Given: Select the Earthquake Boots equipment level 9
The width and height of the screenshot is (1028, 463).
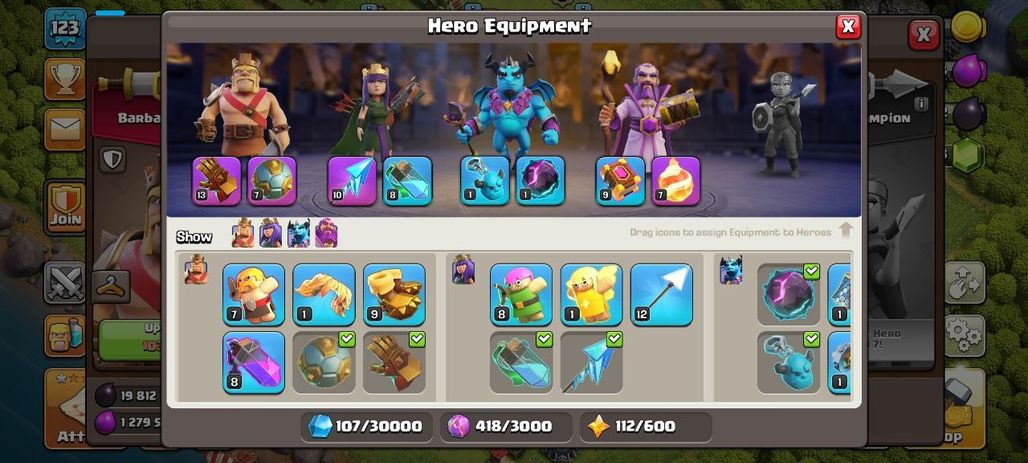Looking at the screenshot, I should (394, 294).
